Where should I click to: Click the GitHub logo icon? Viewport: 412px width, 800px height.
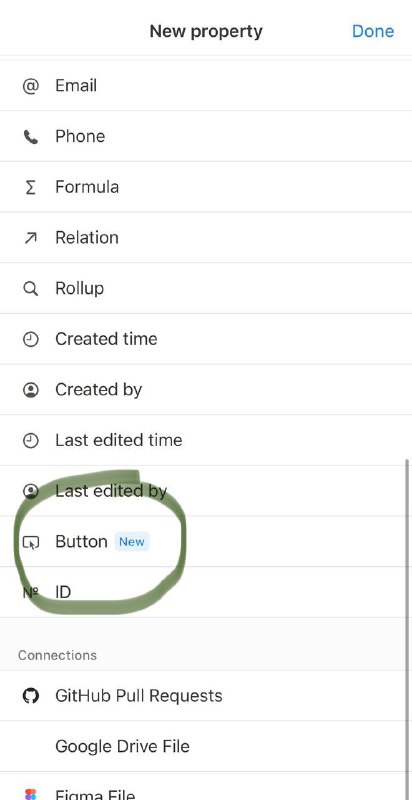pos(31,695)
